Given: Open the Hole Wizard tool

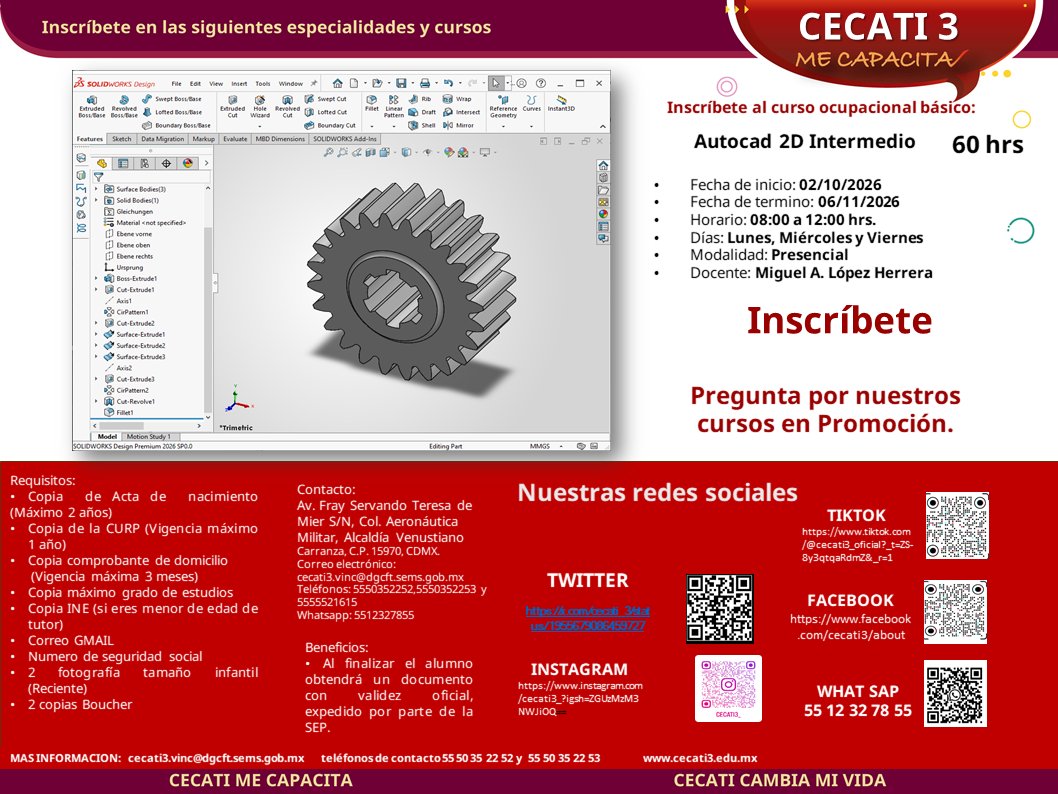Looking at the screenshot, I should pos(260,107).
